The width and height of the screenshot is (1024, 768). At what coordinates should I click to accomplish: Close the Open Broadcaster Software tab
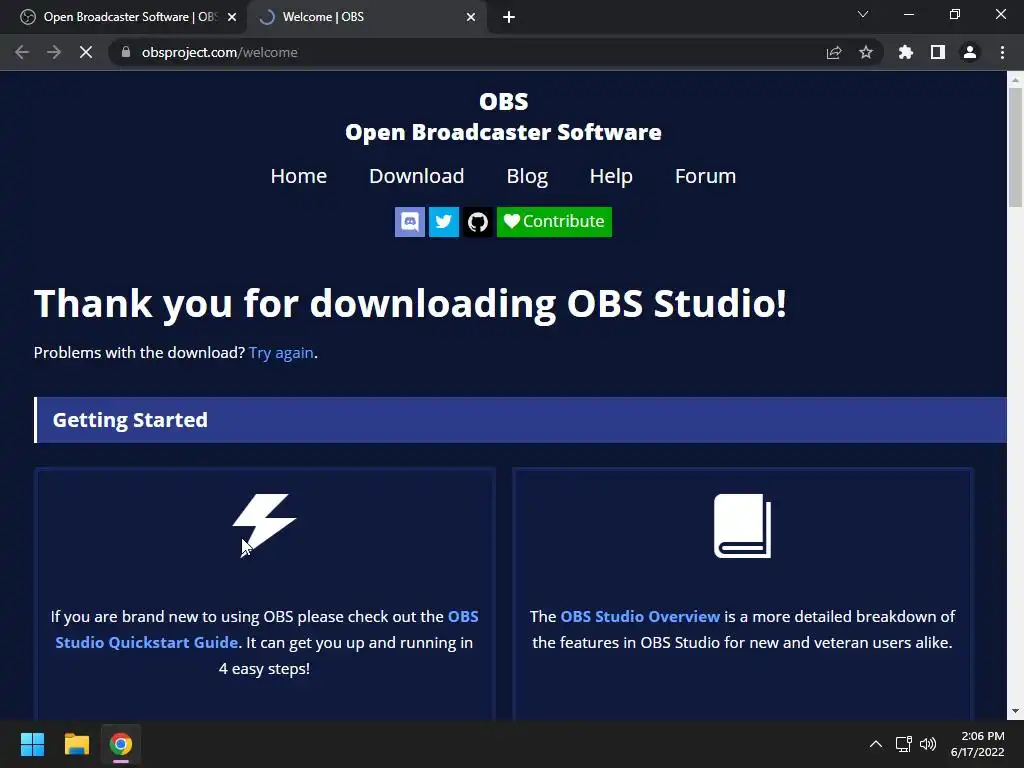coord(231,17)
